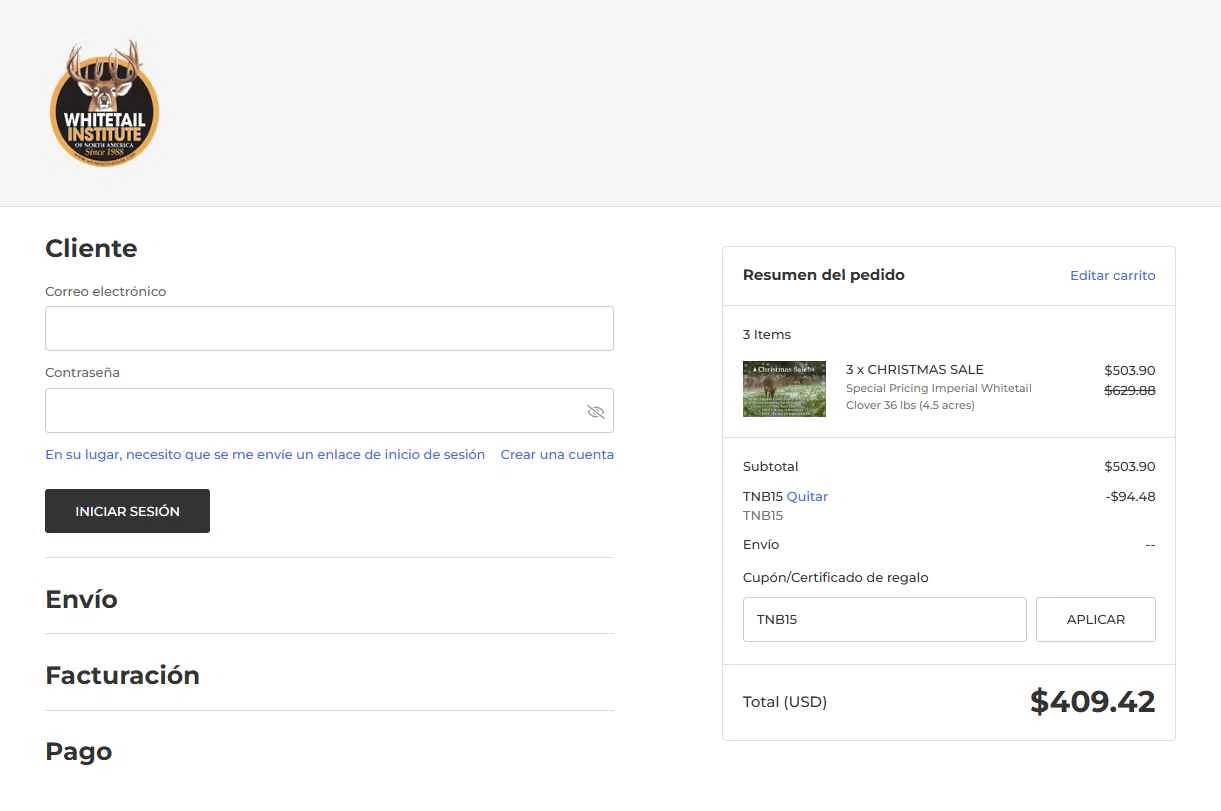The height and width of the screenshot is (811, 1221).
Task: Focus the Correo electrónico input field
Action: (x=329, y=328)
